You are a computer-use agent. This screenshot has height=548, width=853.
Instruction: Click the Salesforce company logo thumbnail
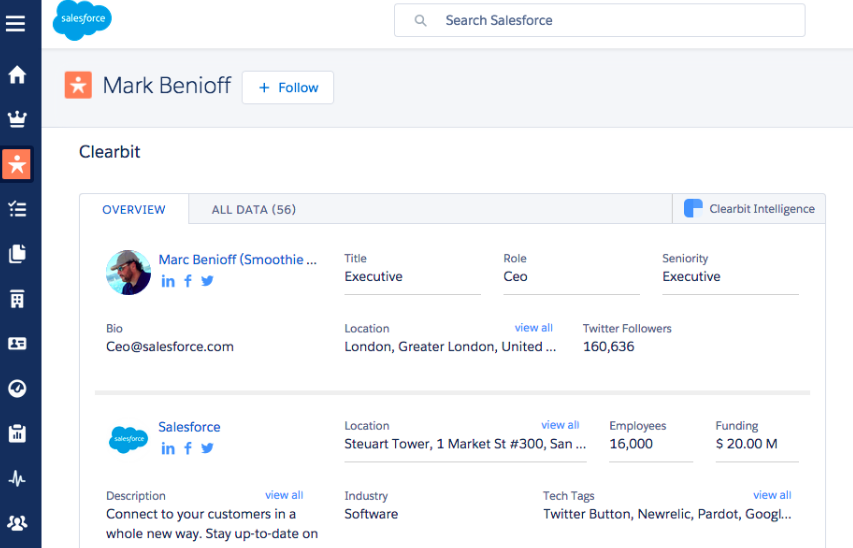[x=128, y=439]
